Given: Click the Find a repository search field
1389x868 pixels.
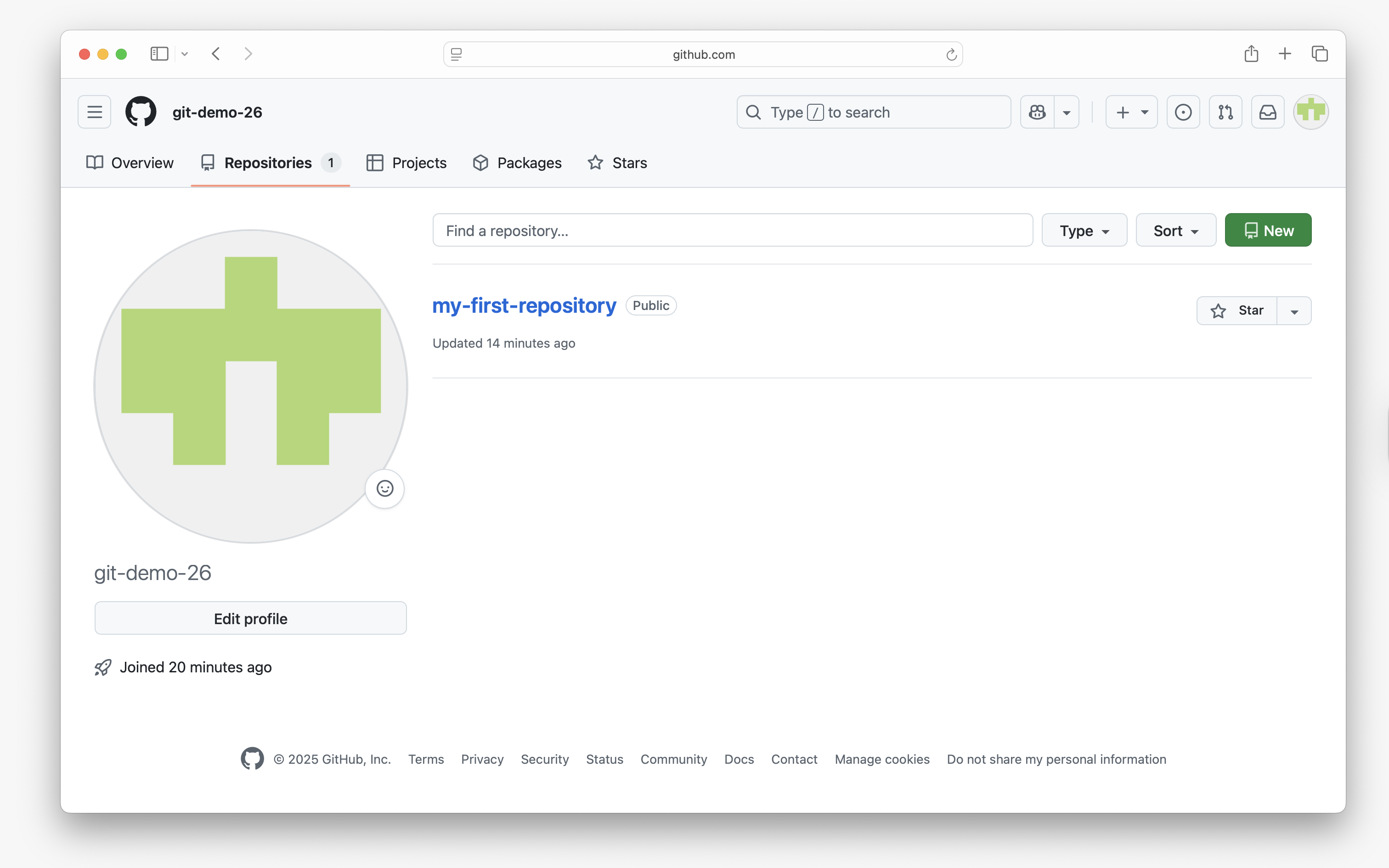Looking at the screenshot, I should (732, 230).
